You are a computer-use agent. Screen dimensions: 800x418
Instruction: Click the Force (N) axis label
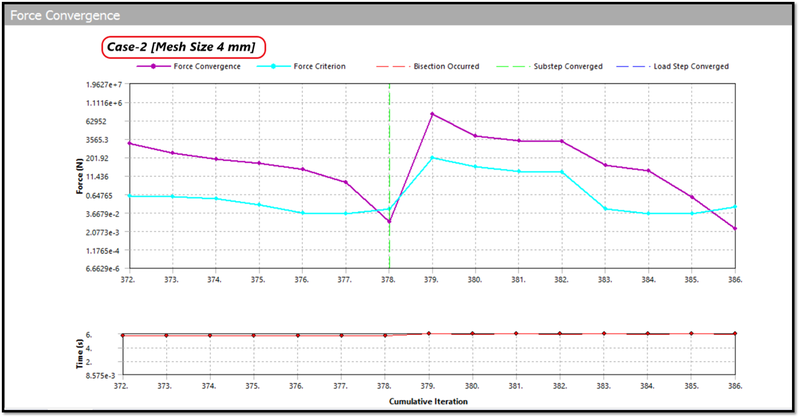coord(80,176)
